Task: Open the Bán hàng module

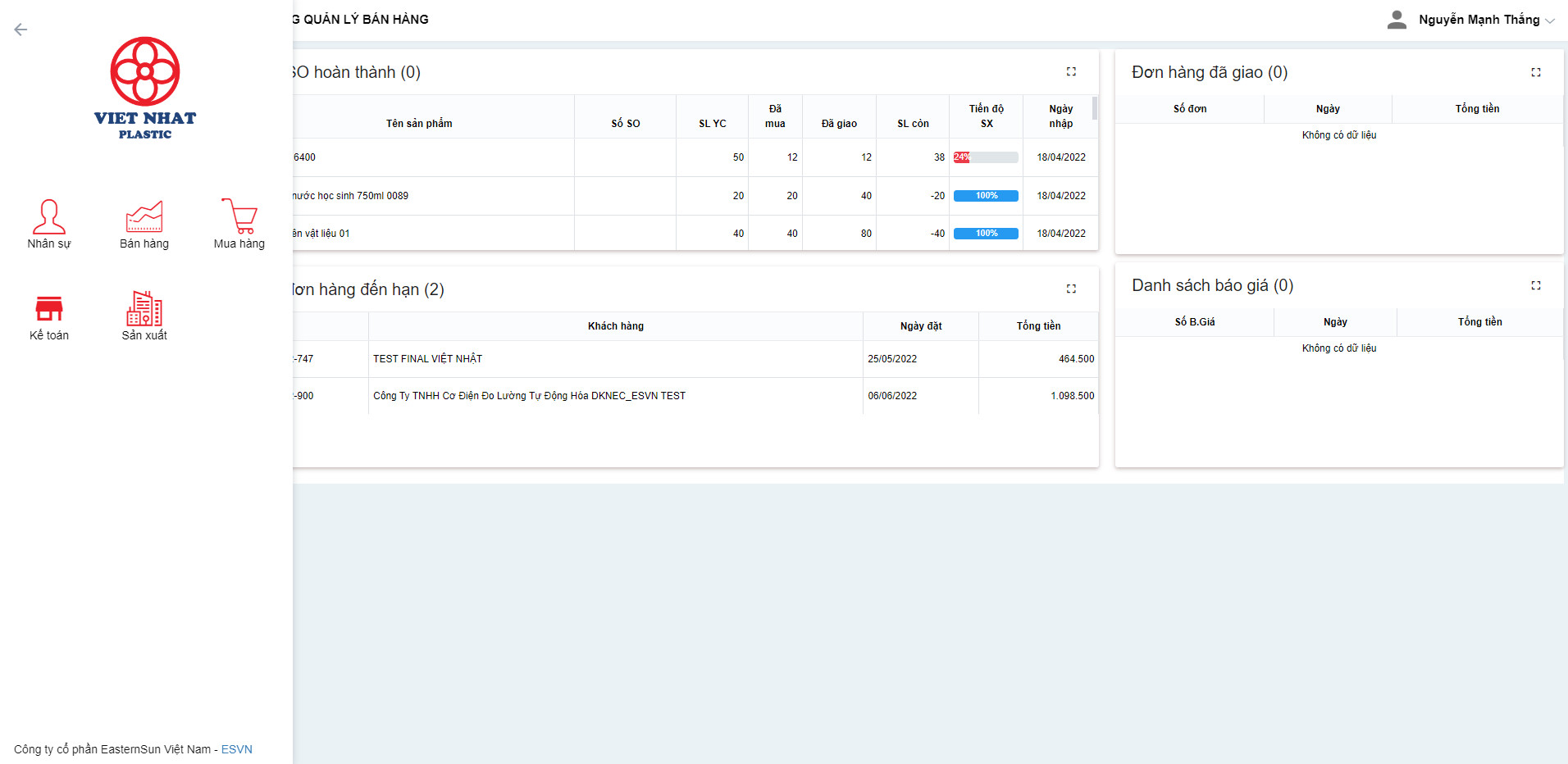Action: (144, 224)
